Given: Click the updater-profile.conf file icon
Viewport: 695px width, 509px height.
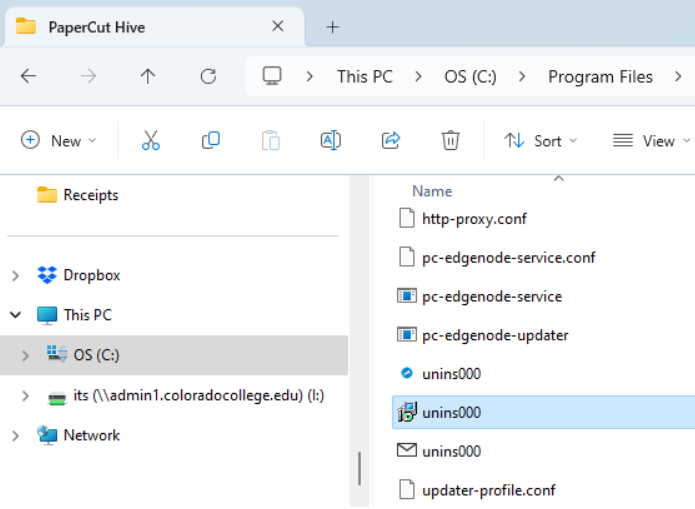Looking at the screenshot, I should [x=407, y=489].
